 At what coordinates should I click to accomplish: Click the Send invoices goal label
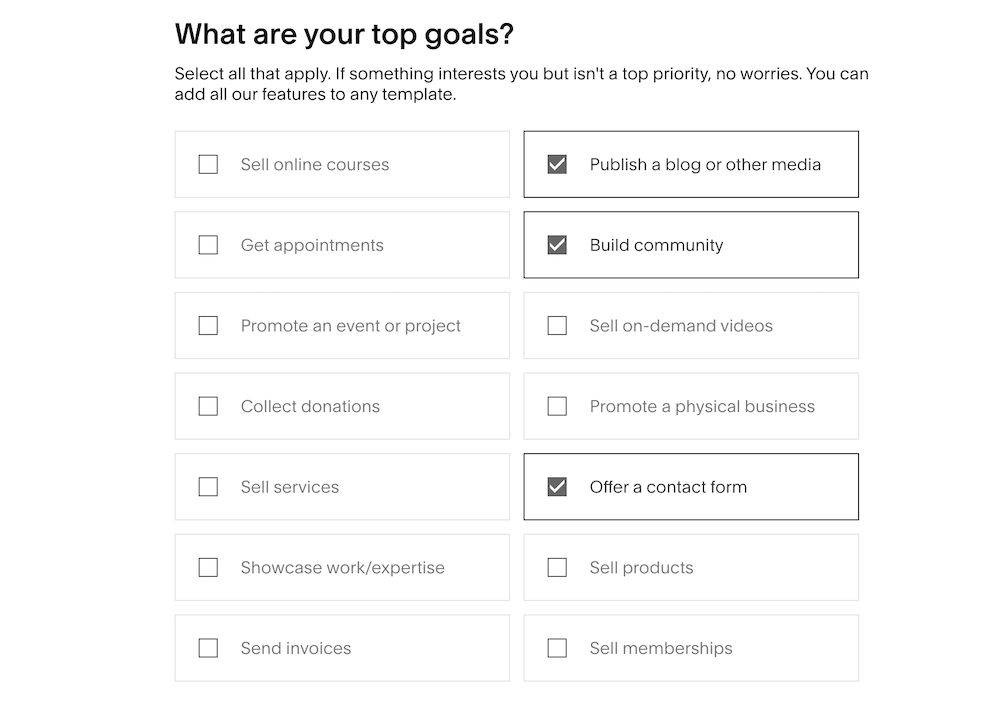[x=296, y=648]
